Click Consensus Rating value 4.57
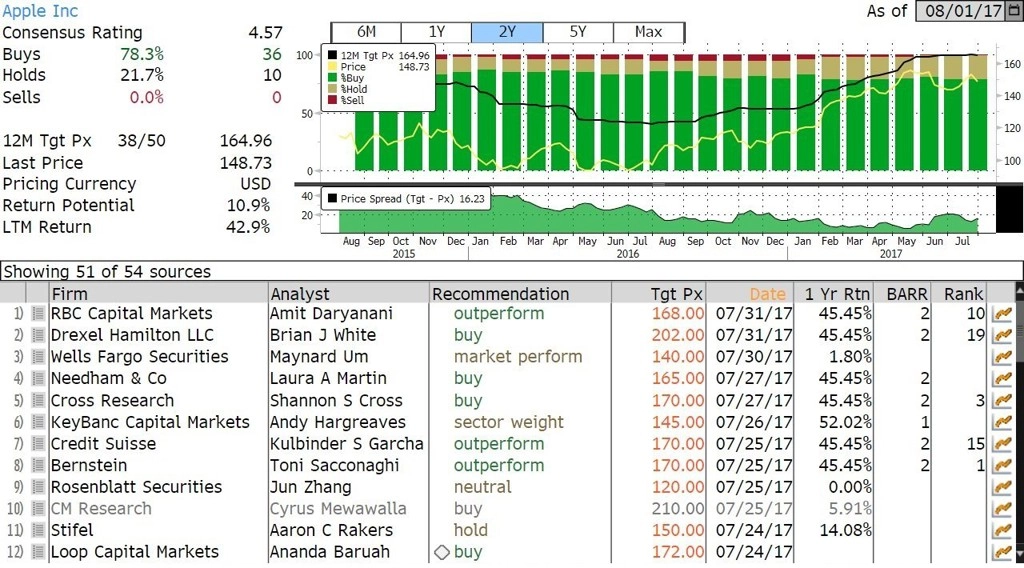 pyautogui.click(x=265, y=33)
